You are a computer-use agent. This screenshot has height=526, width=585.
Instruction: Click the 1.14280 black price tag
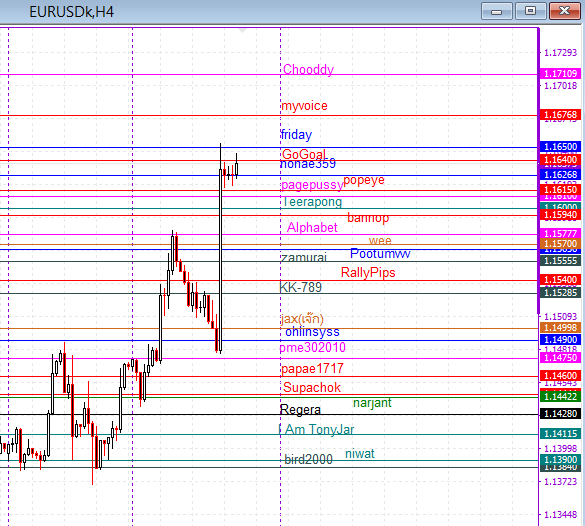[560, 414]
